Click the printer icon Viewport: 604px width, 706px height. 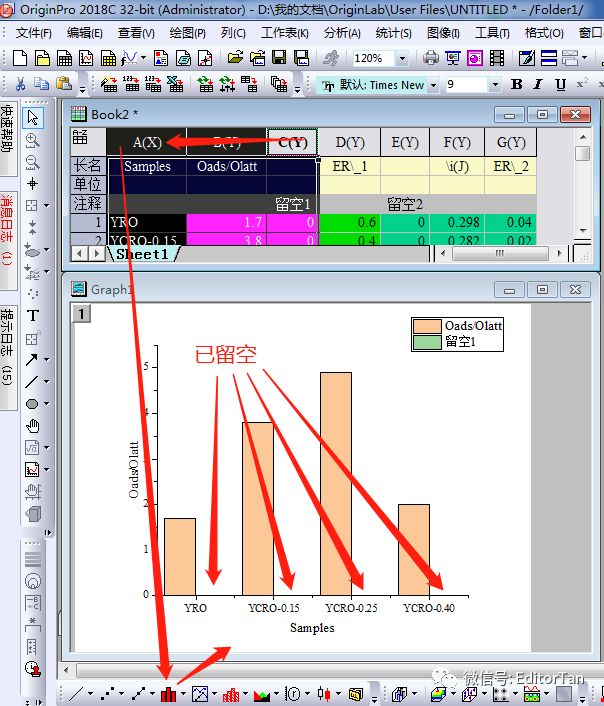coord(431,58)
